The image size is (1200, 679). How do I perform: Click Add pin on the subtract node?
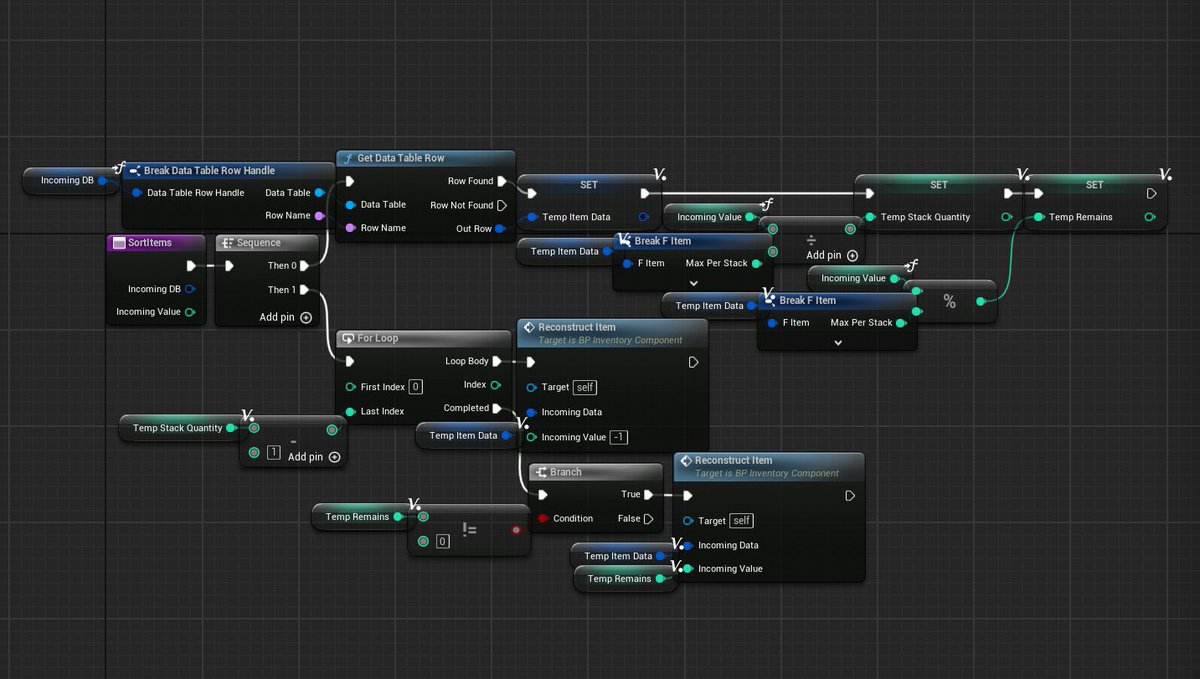pyautogui.click(x=314, y=457)
